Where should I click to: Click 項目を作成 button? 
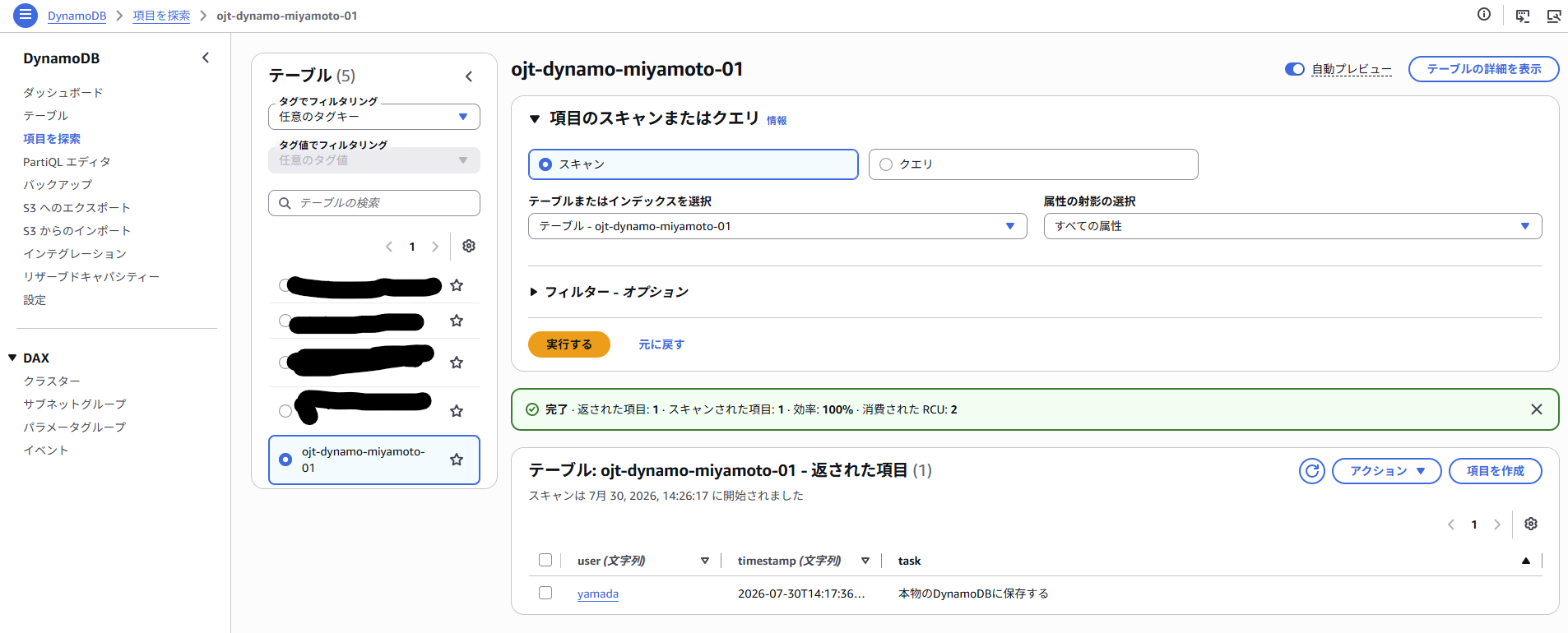coord(1496,471)
